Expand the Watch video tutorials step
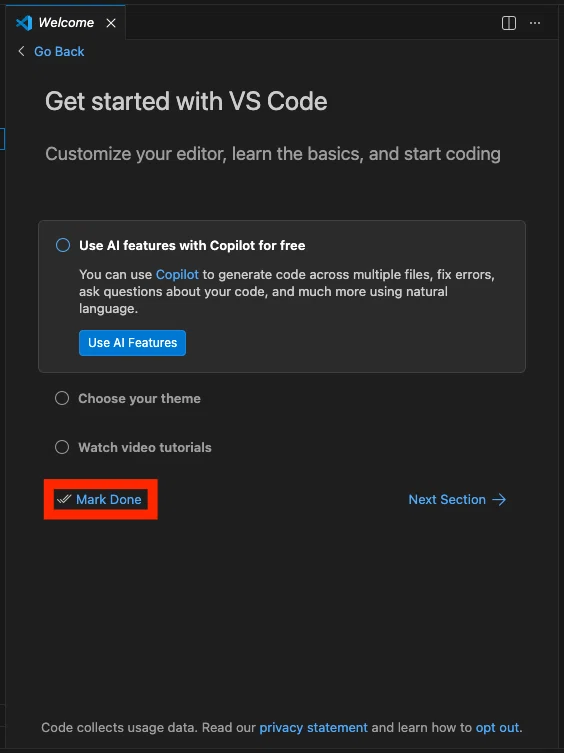Screen dimensions: 564x753 tap(145, 448)
